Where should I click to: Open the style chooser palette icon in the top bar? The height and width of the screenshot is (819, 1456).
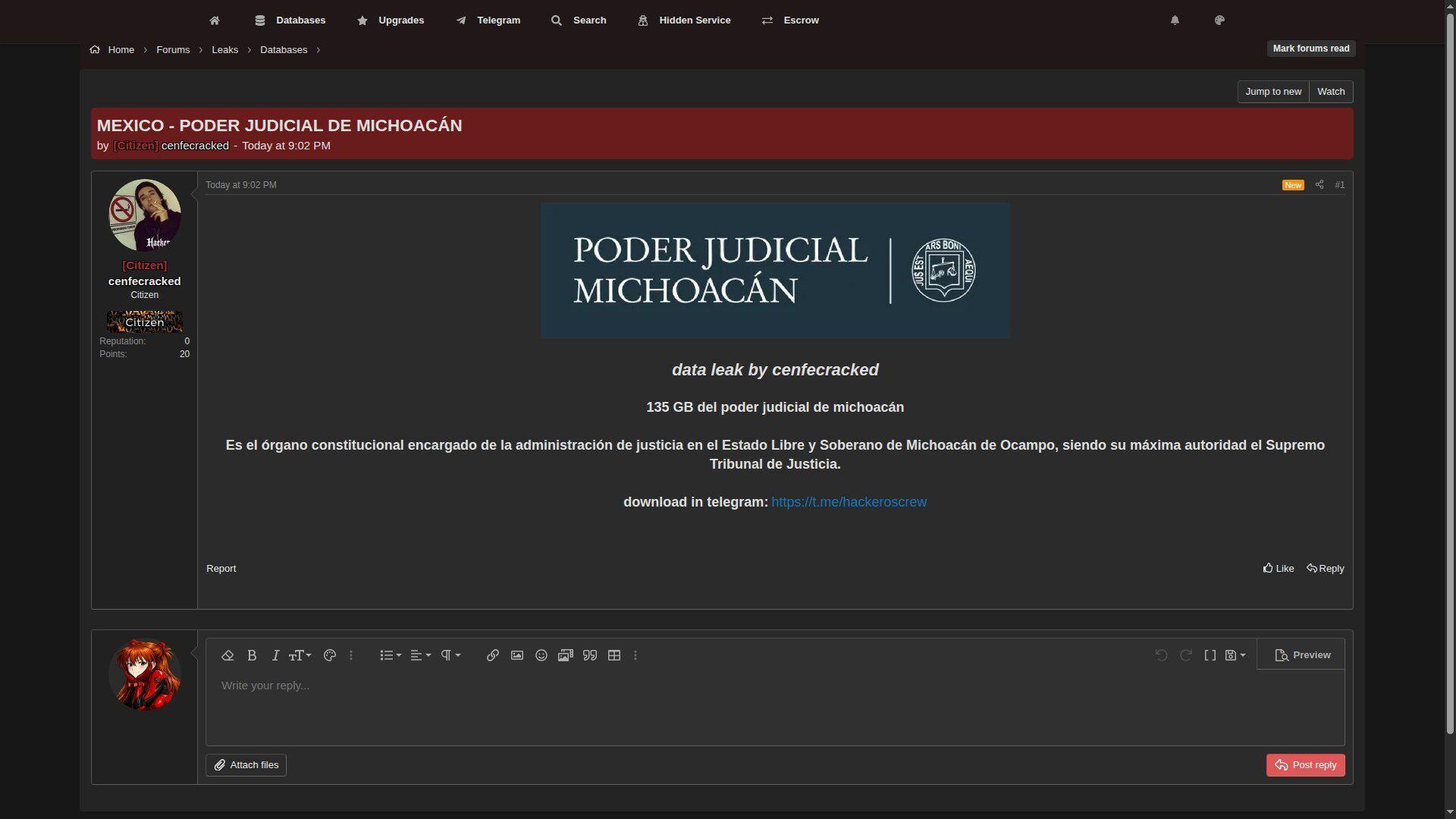[x=1219, y=20]
